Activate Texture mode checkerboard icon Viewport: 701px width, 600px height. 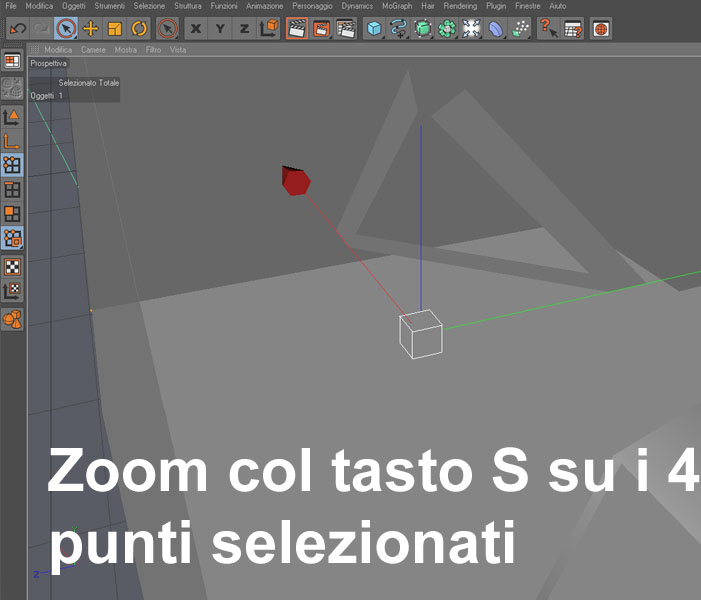click(x=12, y=267)
